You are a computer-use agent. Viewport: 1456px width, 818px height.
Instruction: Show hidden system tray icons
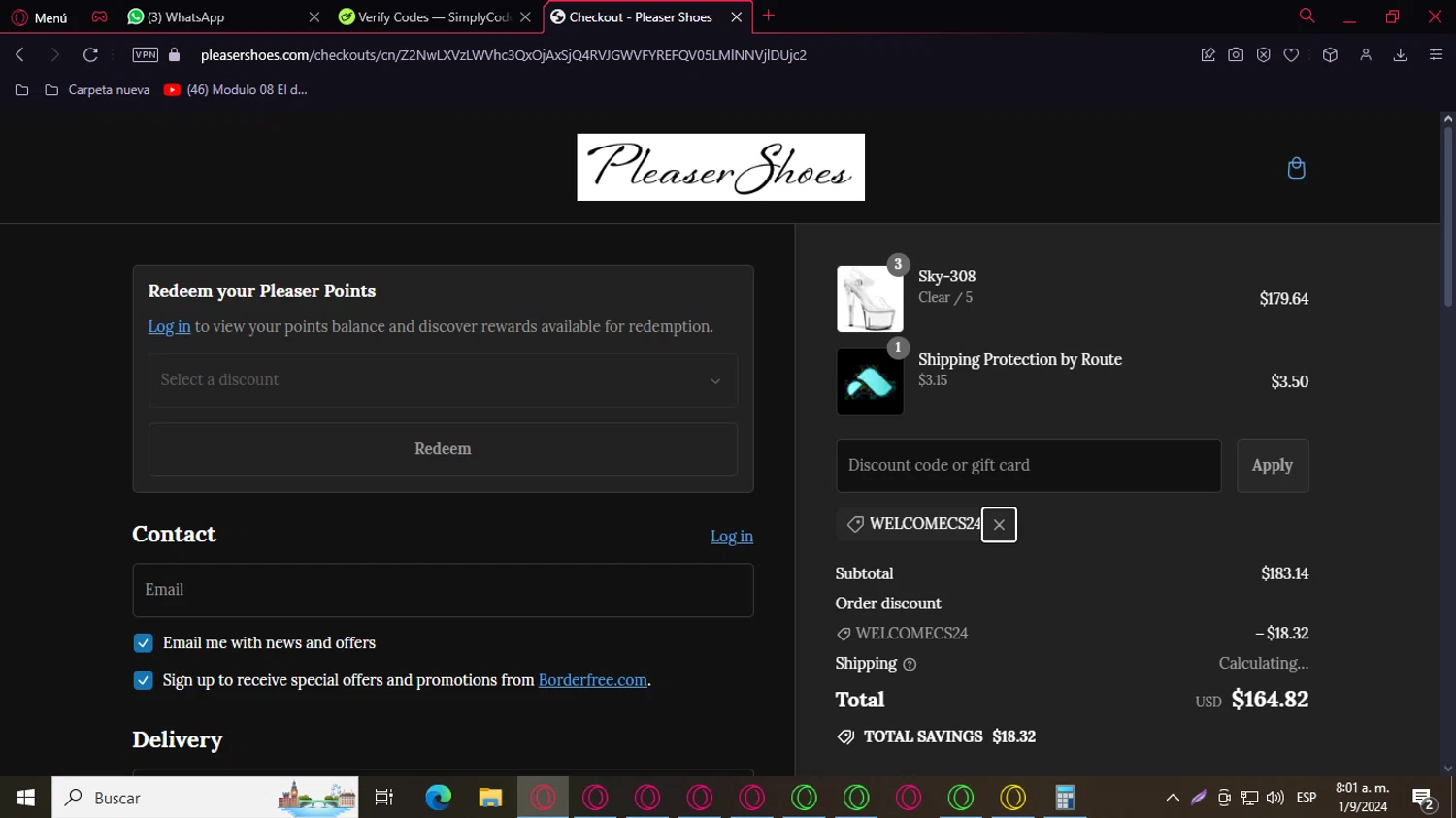click(x=1173, y=798)
